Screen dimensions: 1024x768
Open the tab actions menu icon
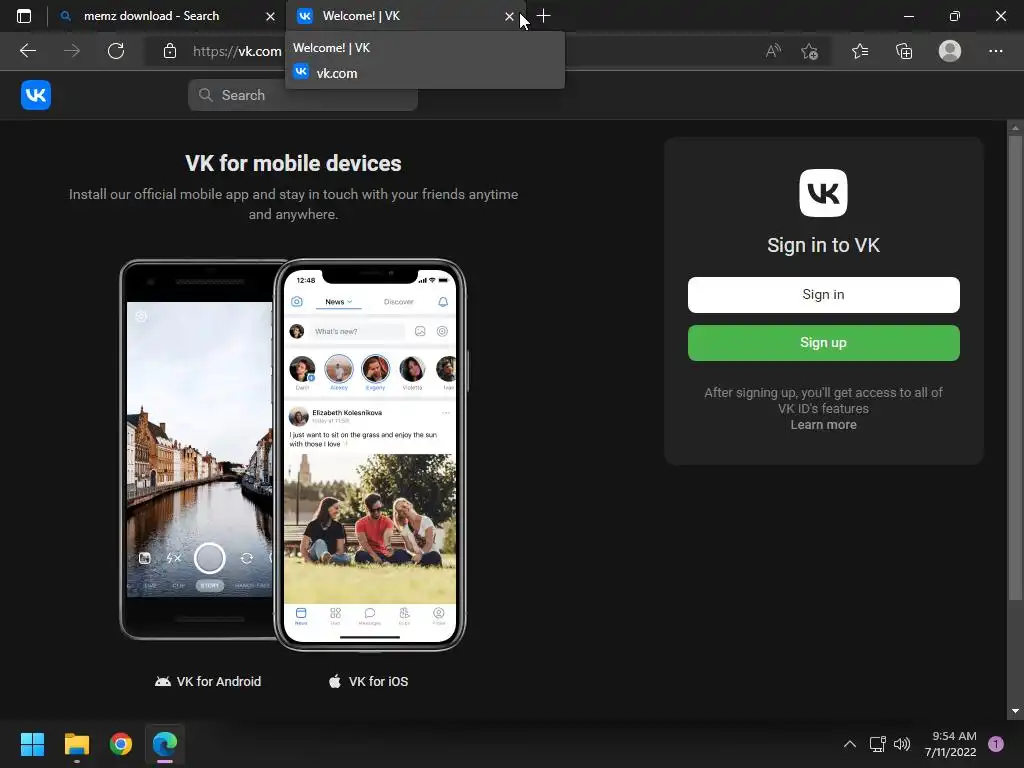[24, 16]
